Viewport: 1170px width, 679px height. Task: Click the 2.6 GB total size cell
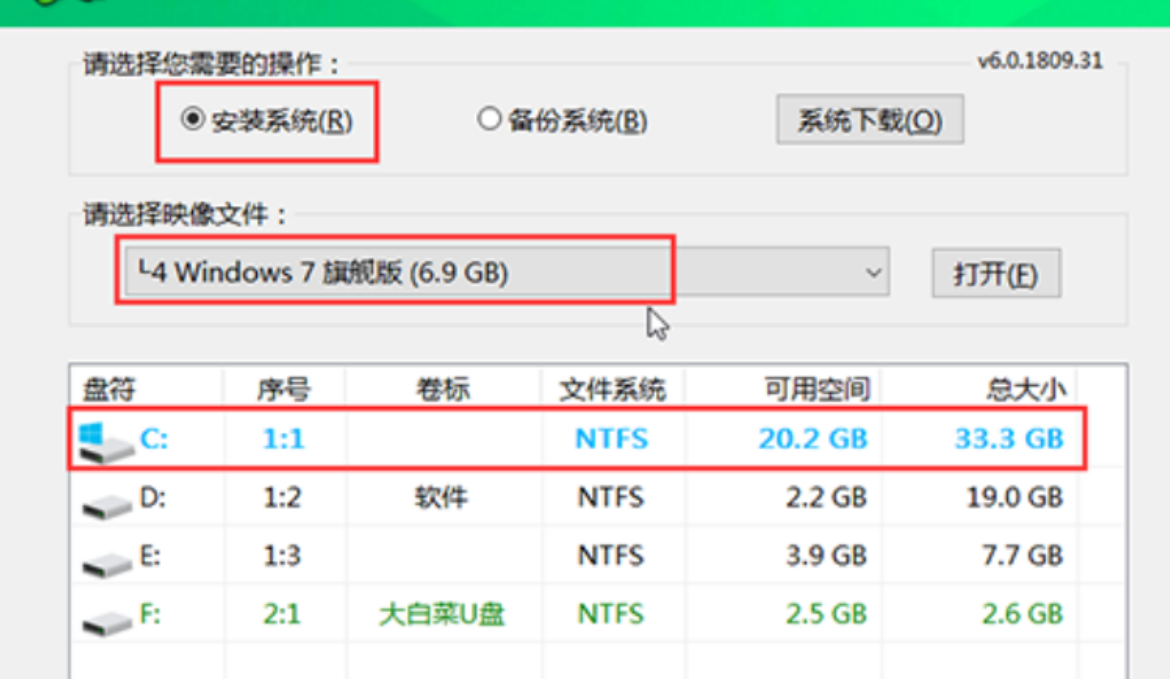click(x=1022, y=613)
